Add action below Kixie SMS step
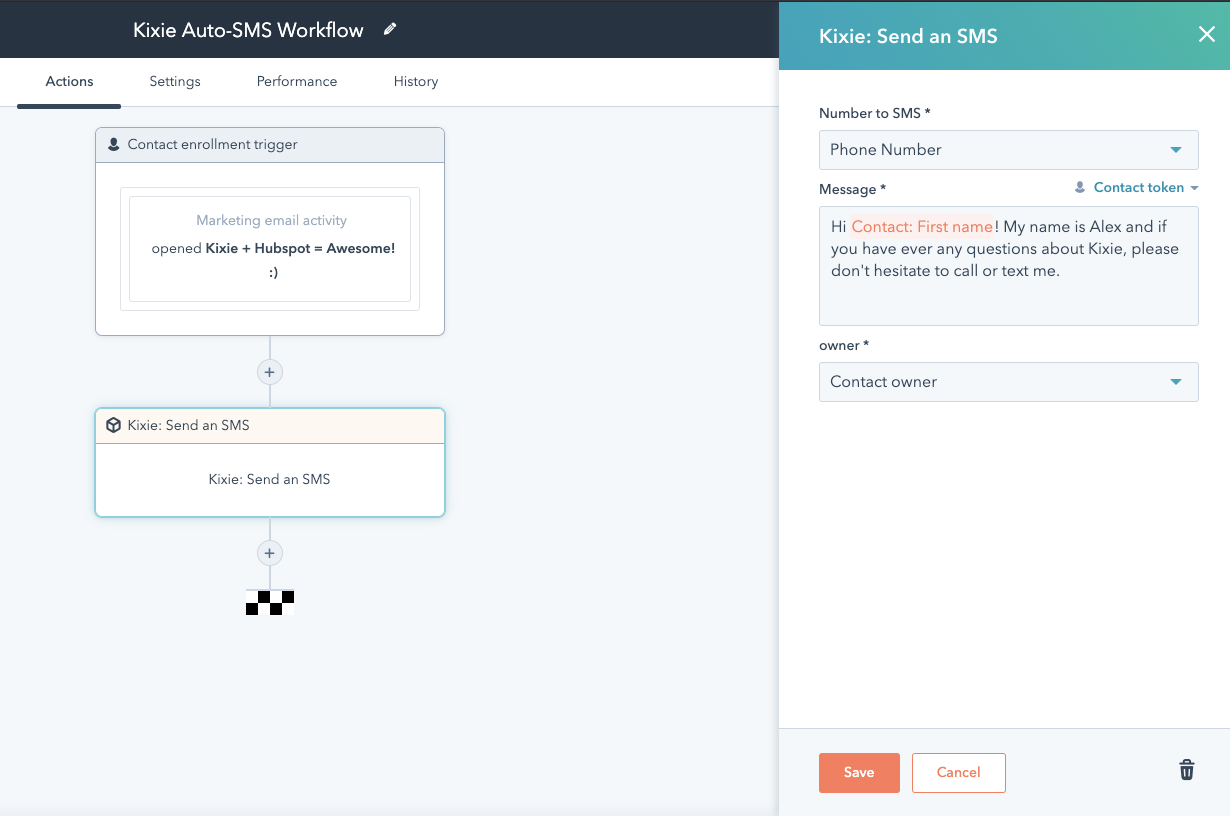This screenshot has width=1230, height=816. pyautogui.click(x=269, y=553)
